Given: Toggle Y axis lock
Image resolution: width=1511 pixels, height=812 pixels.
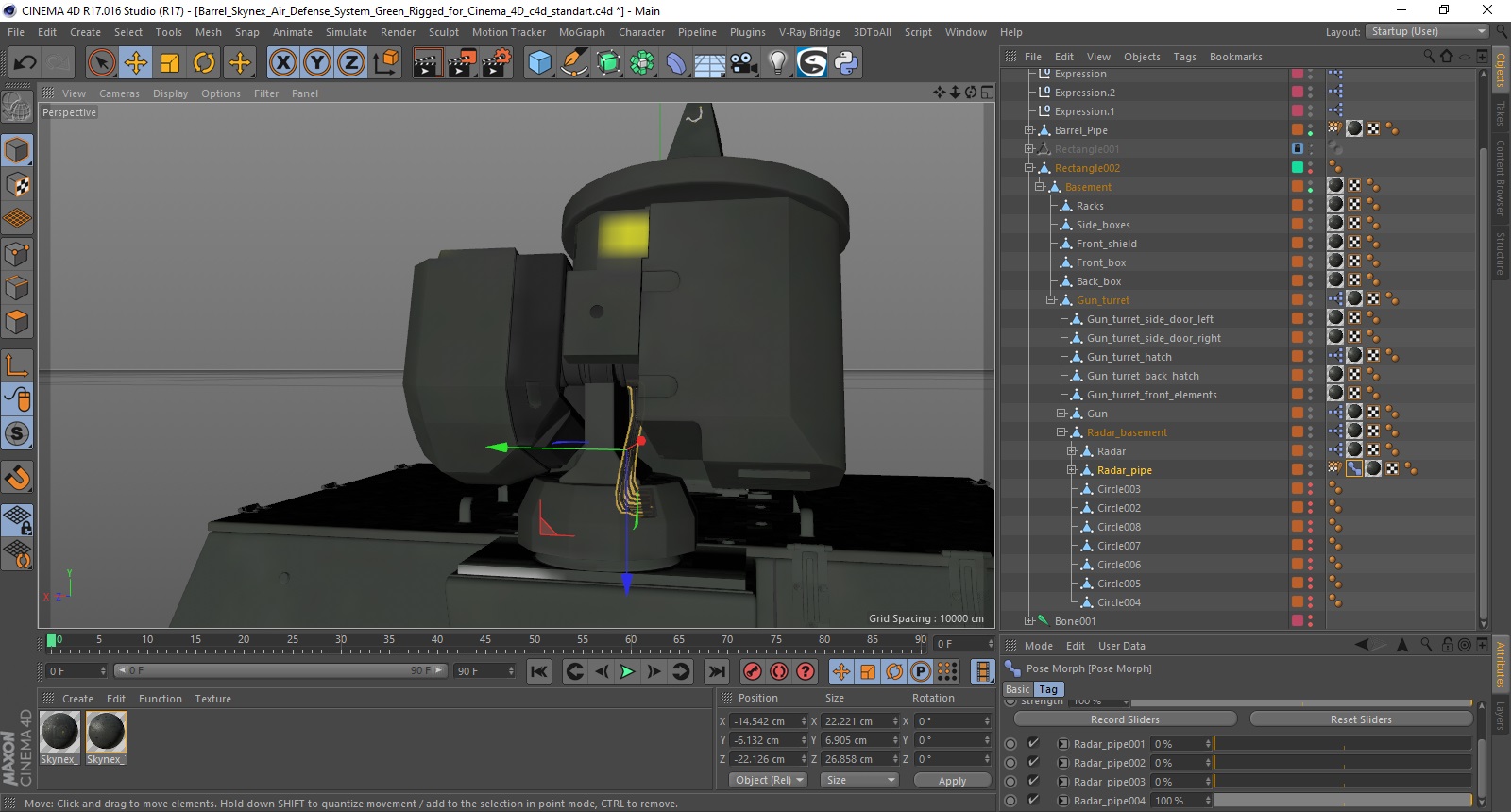Looking at the screenshot, I should [x=316, y=63].
